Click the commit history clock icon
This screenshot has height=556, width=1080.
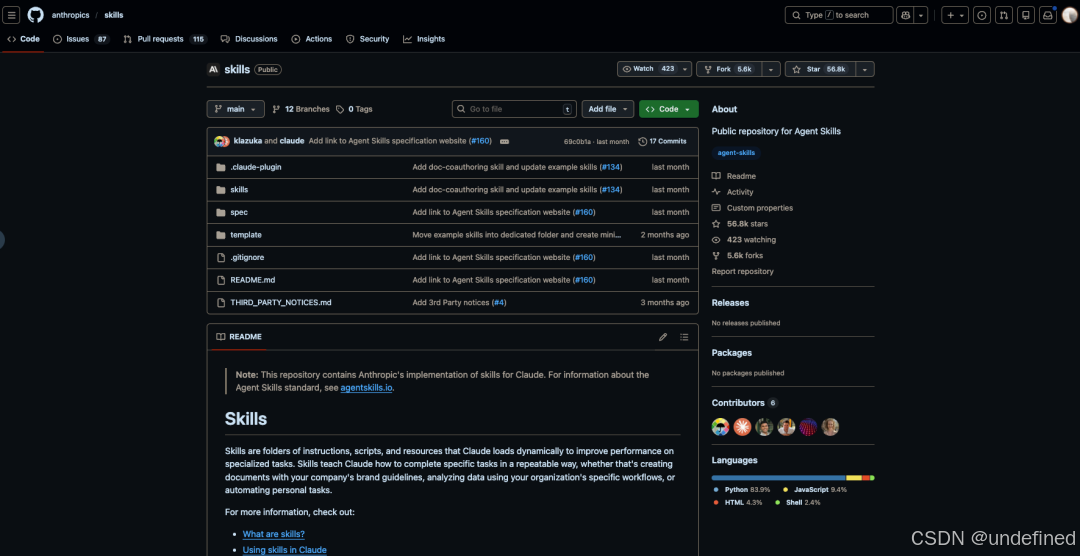click(x=643, y=141)
